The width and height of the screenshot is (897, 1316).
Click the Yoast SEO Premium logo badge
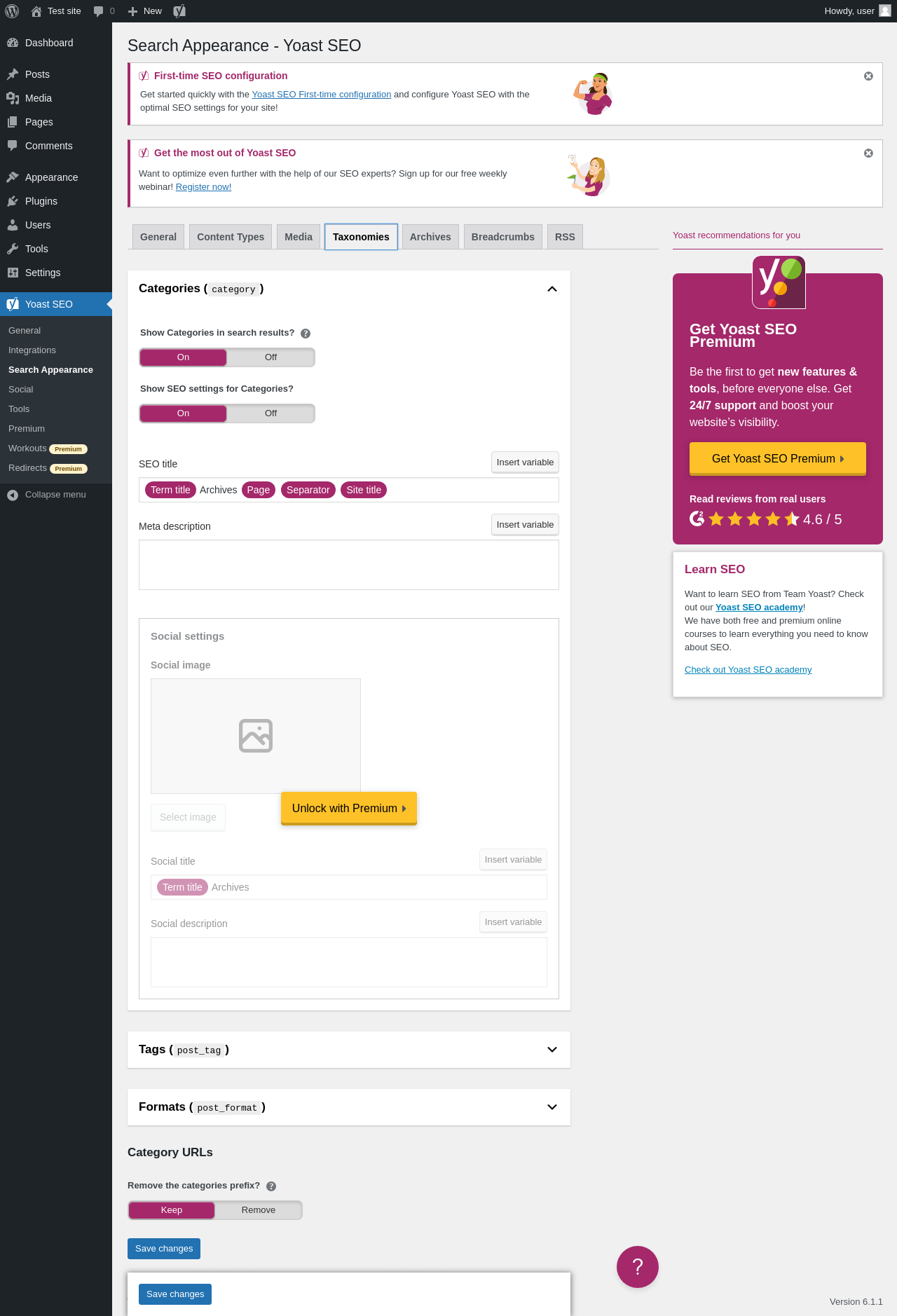(x=779, y=282)
